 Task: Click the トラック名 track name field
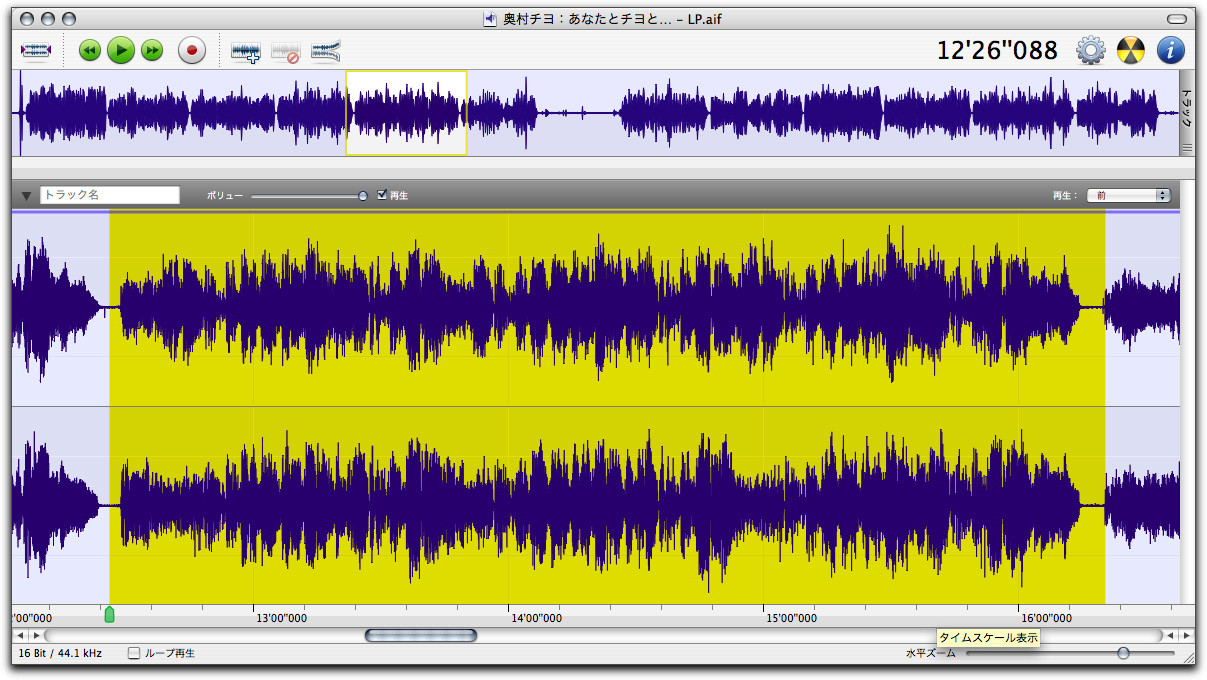tap(110, 196)
